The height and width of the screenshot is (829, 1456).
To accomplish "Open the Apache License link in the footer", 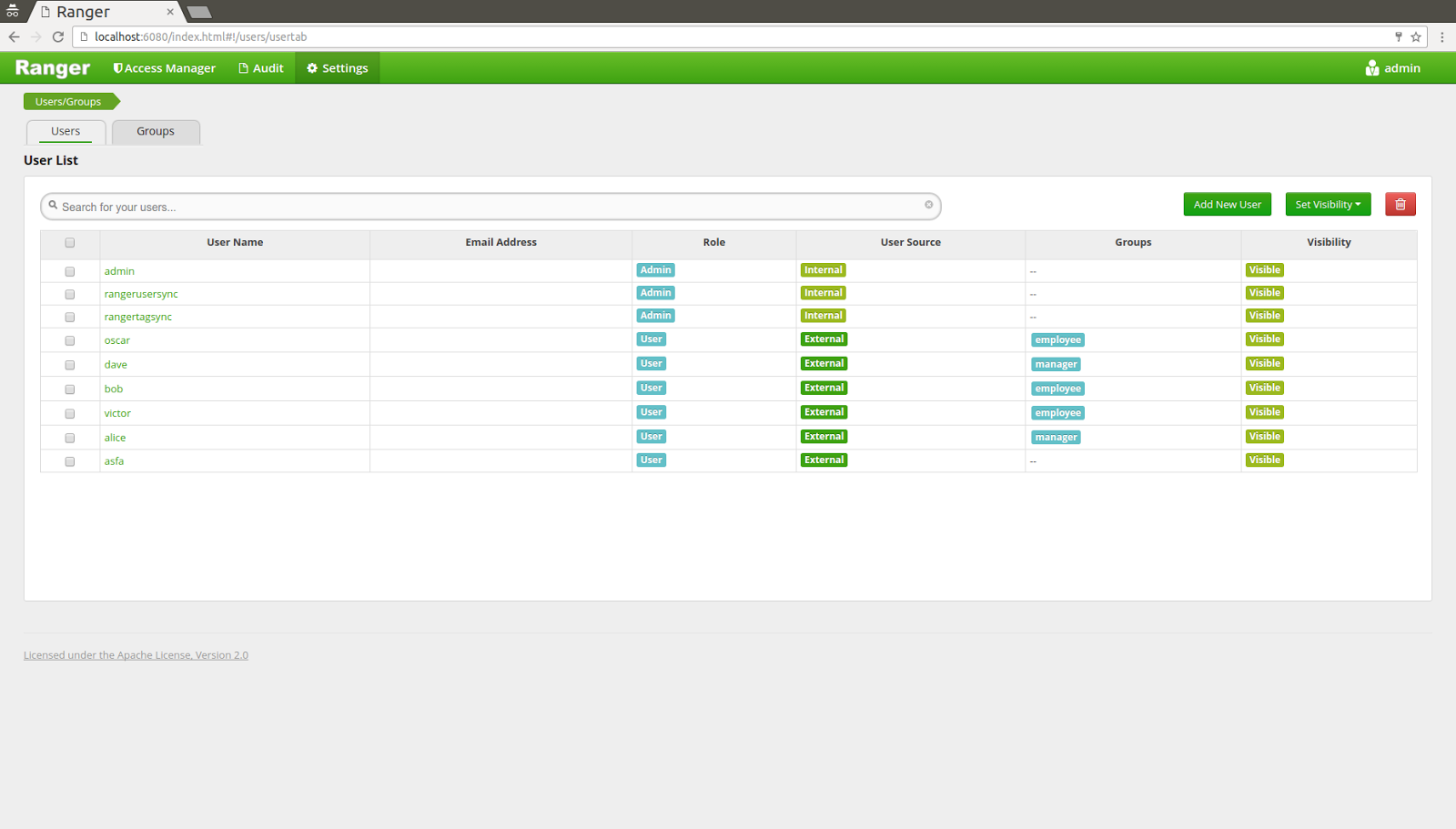I will pyautogui.click(x=136, y=654).
